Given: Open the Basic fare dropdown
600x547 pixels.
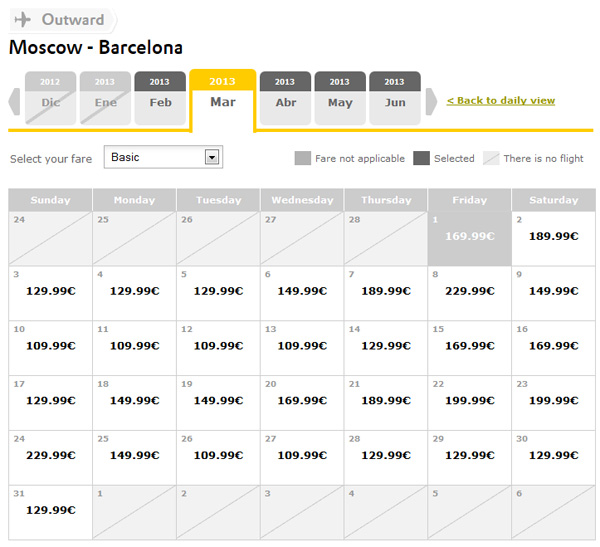Looking at the screenshot, I should coord(211,157).
